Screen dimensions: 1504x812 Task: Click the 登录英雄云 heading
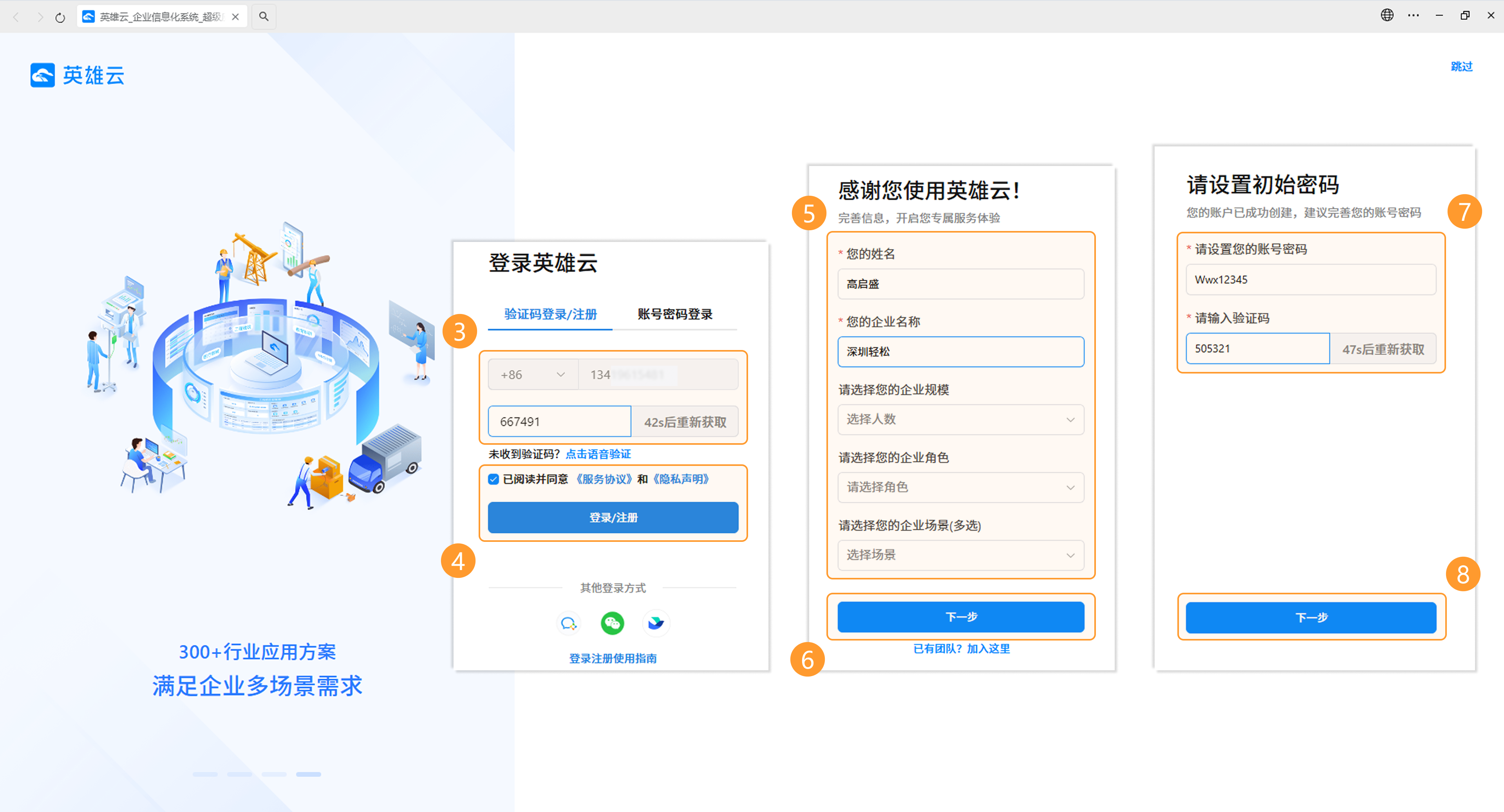coord(543,263)
